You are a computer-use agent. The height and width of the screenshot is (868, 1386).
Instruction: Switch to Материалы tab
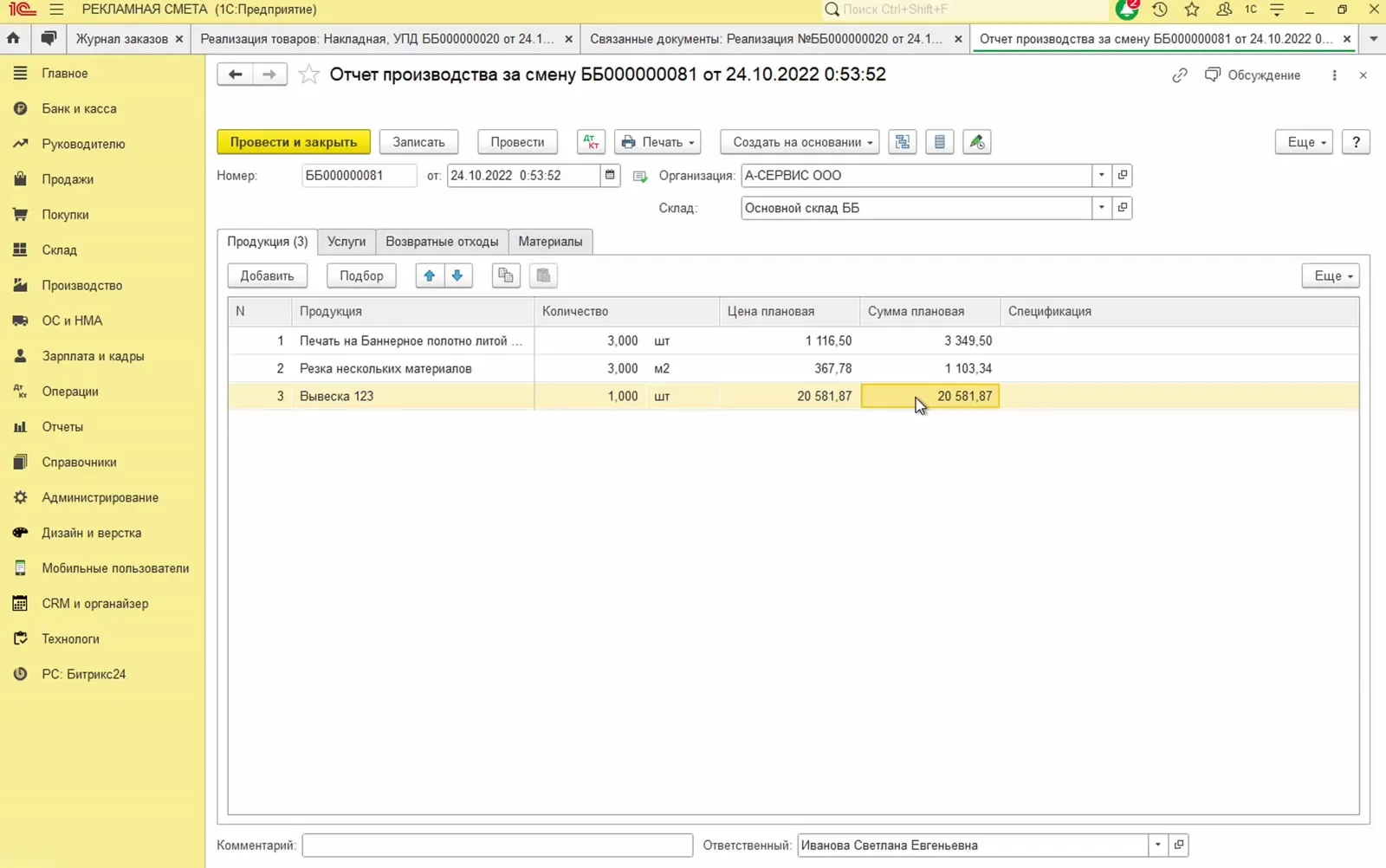pos(550,242)
